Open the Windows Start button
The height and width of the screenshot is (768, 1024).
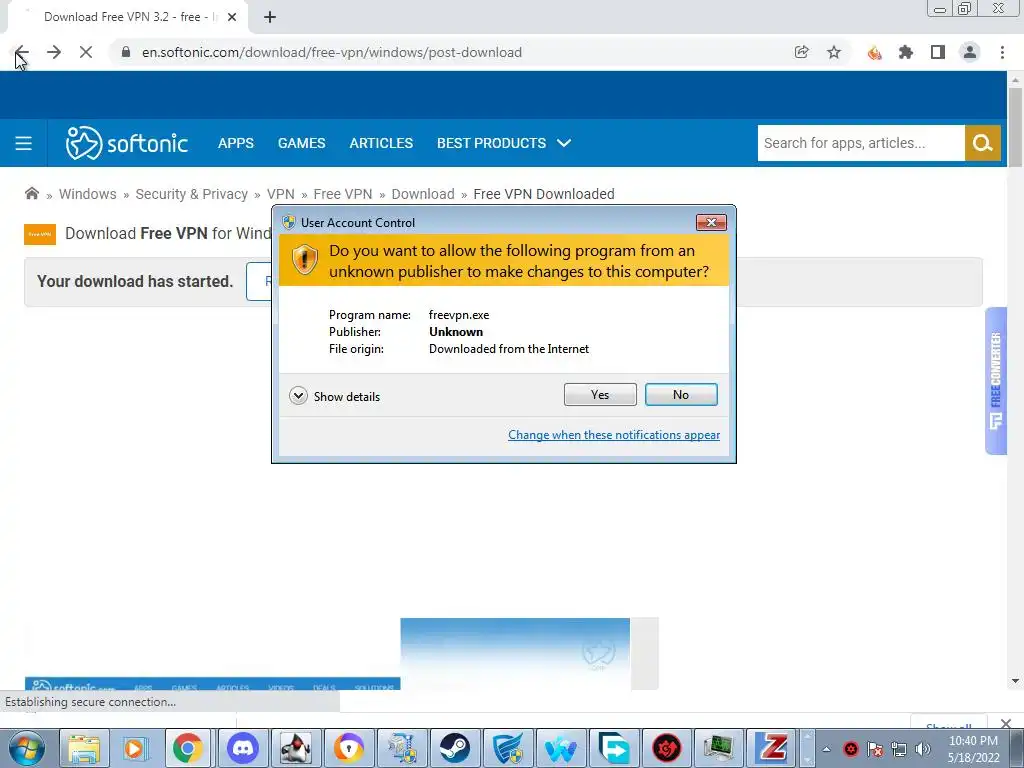click(26, 748)
